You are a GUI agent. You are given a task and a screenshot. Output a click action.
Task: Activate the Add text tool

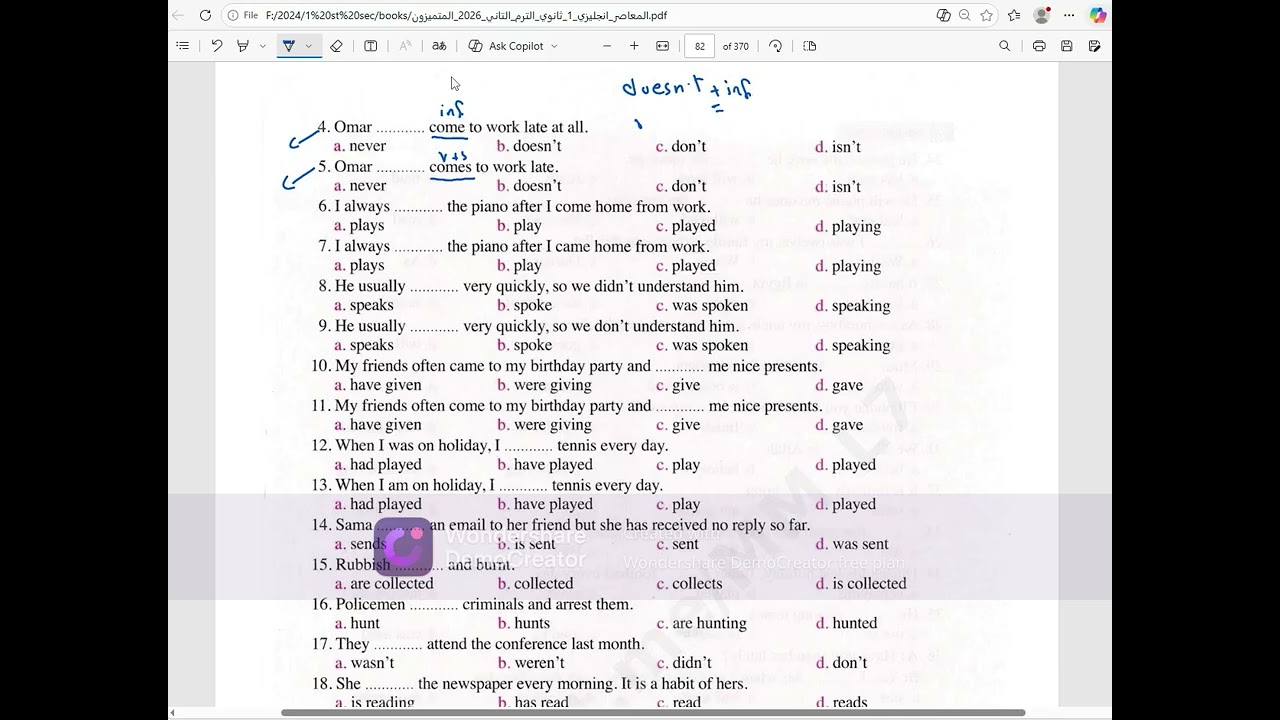tap(370, 46)
